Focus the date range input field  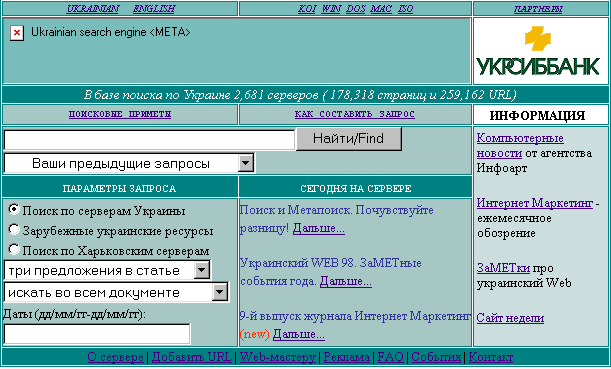(97, 334)
